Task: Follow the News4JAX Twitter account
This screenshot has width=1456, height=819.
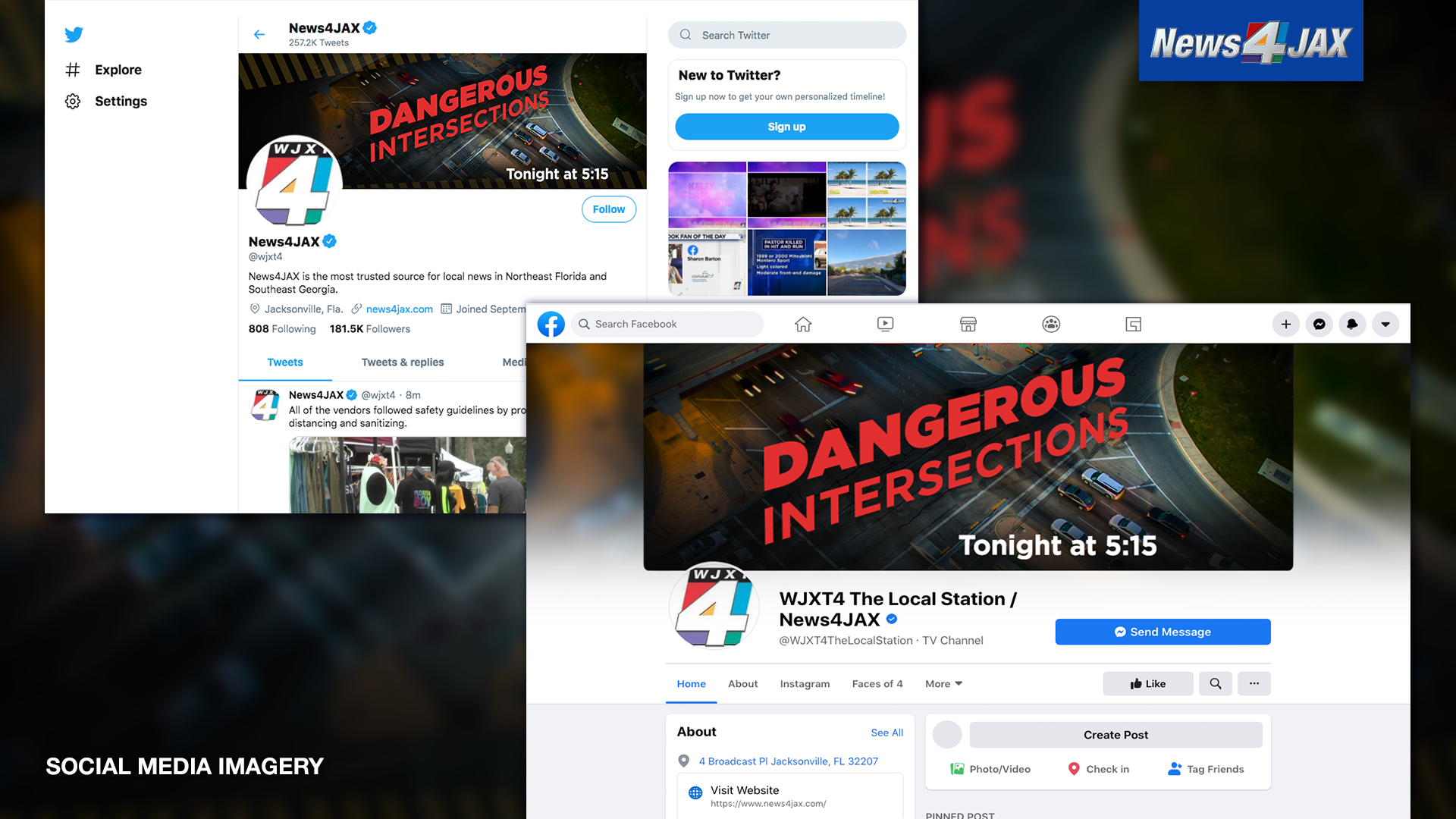Action: tap(609, 209)
